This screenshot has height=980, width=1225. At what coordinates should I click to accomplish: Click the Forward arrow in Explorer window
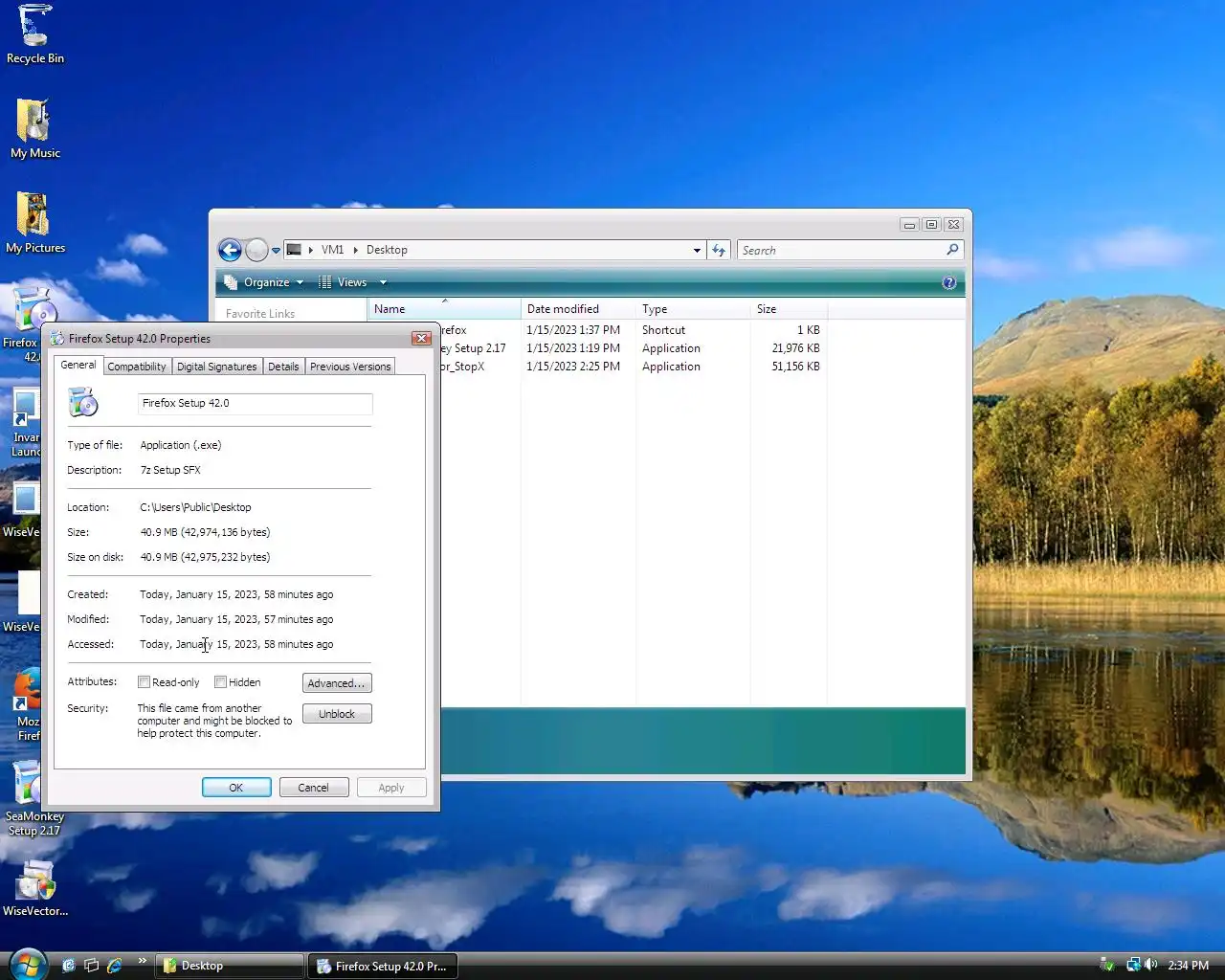[256, 250]
